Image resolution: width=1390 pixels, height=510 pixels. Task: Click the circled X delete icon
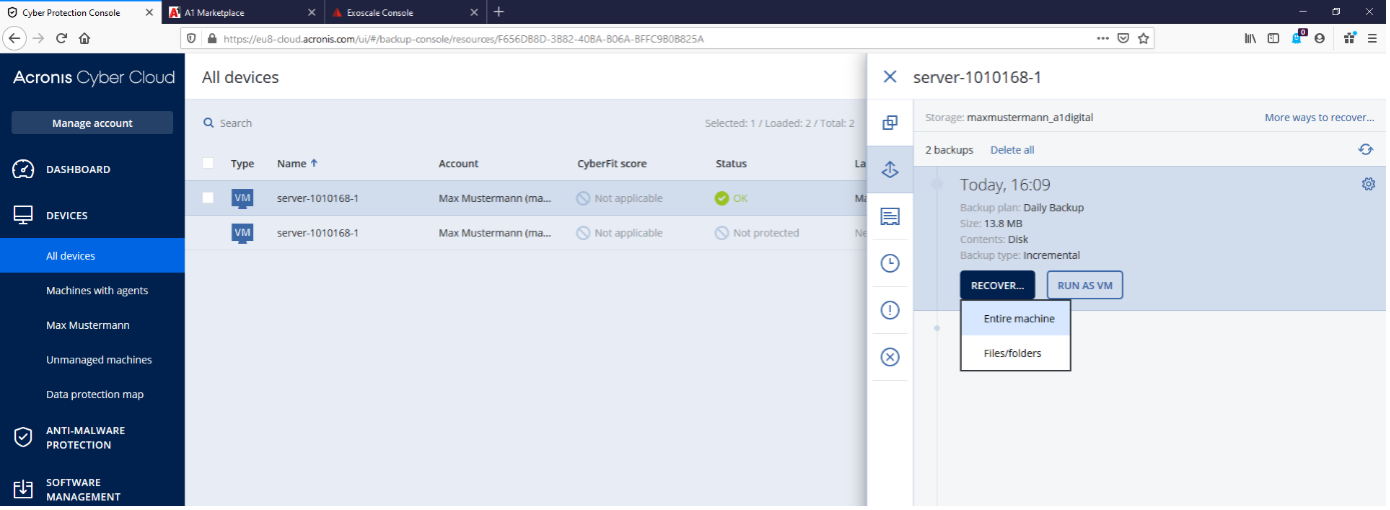pyautogui.click(x=889, y=357)
